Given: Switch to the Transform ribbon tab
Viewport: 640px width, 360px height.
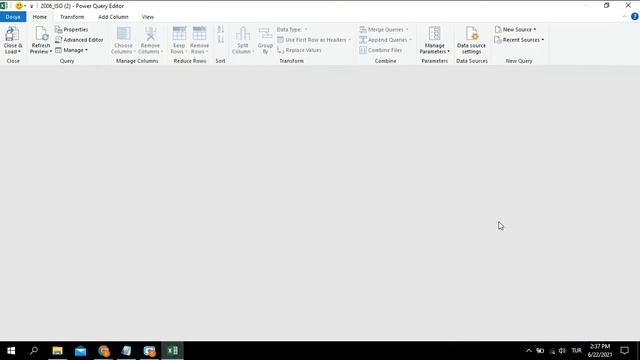Looking at the screenshot, I should (72, 17).
